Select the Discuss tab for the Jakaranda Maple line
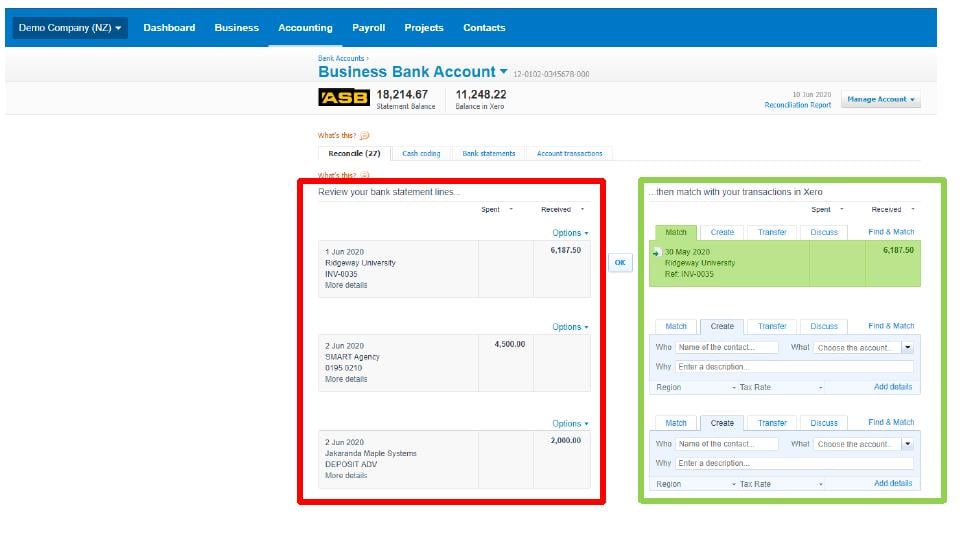963x542 pixels. coord(824,423)
